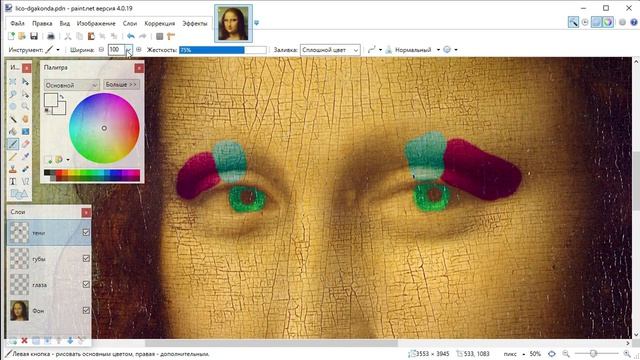Screen dimensions: 640x360
Task: Select the Ellipse Select tool
Action: pyautogui.click(x=13, y=107)
